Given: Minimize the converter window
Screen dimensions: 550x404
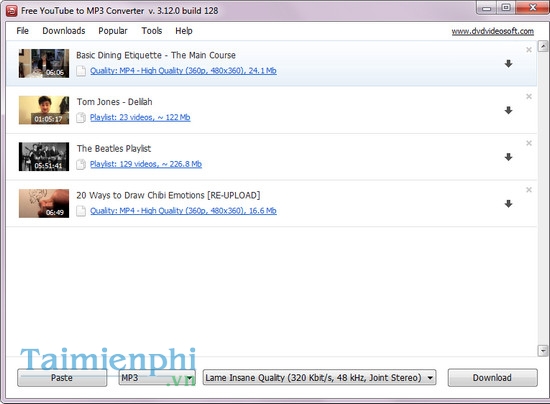Looking at the screenshot, I should 486,8.
